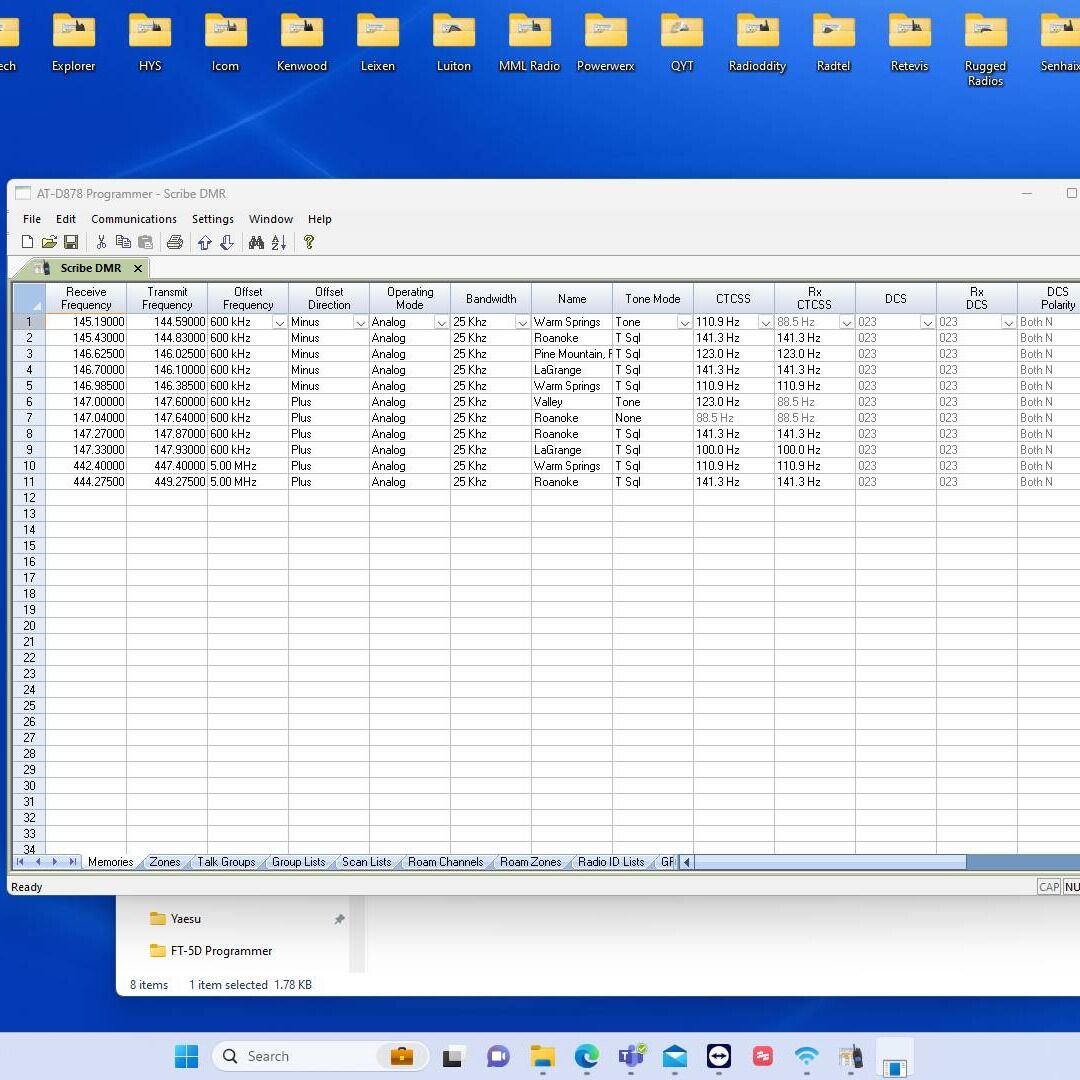Expand the DCS dropdown in row 1

pyautogui.click(x=928, y=322)
